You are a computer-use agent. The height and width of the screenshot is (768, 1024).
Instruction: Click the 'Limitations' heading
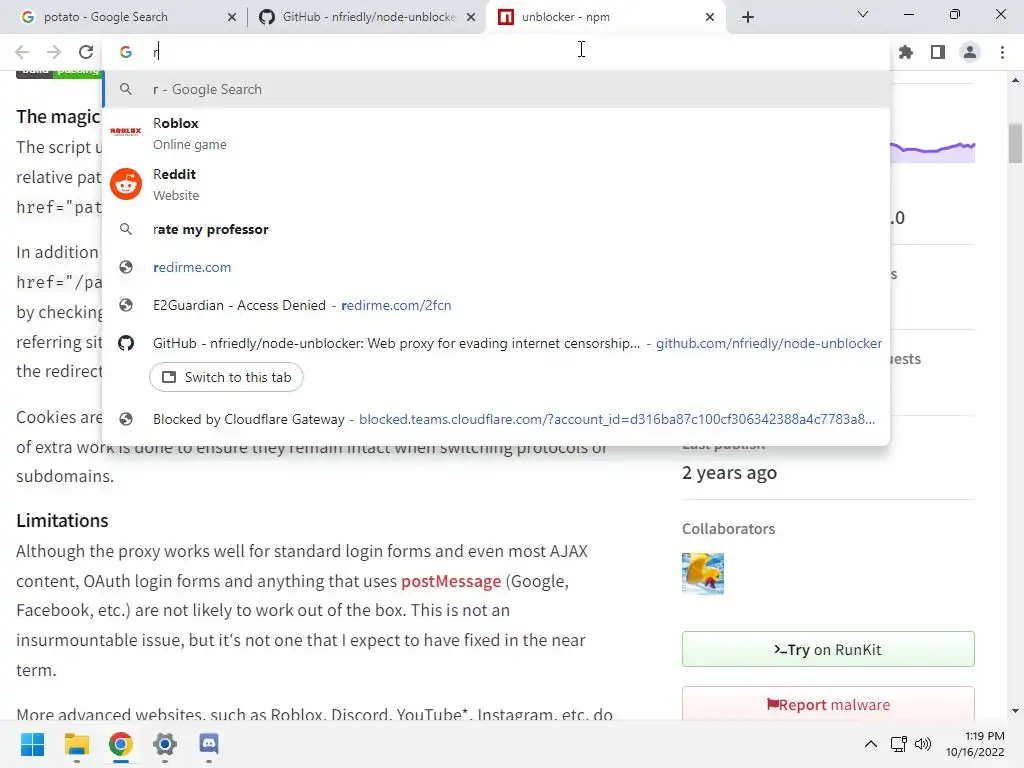pyautogui.click(x=62, y=520)
